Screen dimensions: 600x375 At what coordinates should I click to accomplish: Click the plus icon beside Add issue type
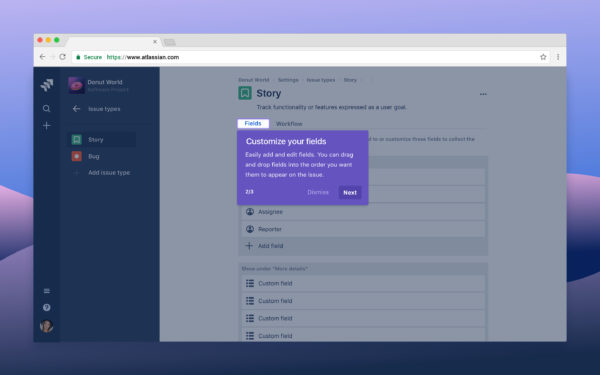click(77, 173)
